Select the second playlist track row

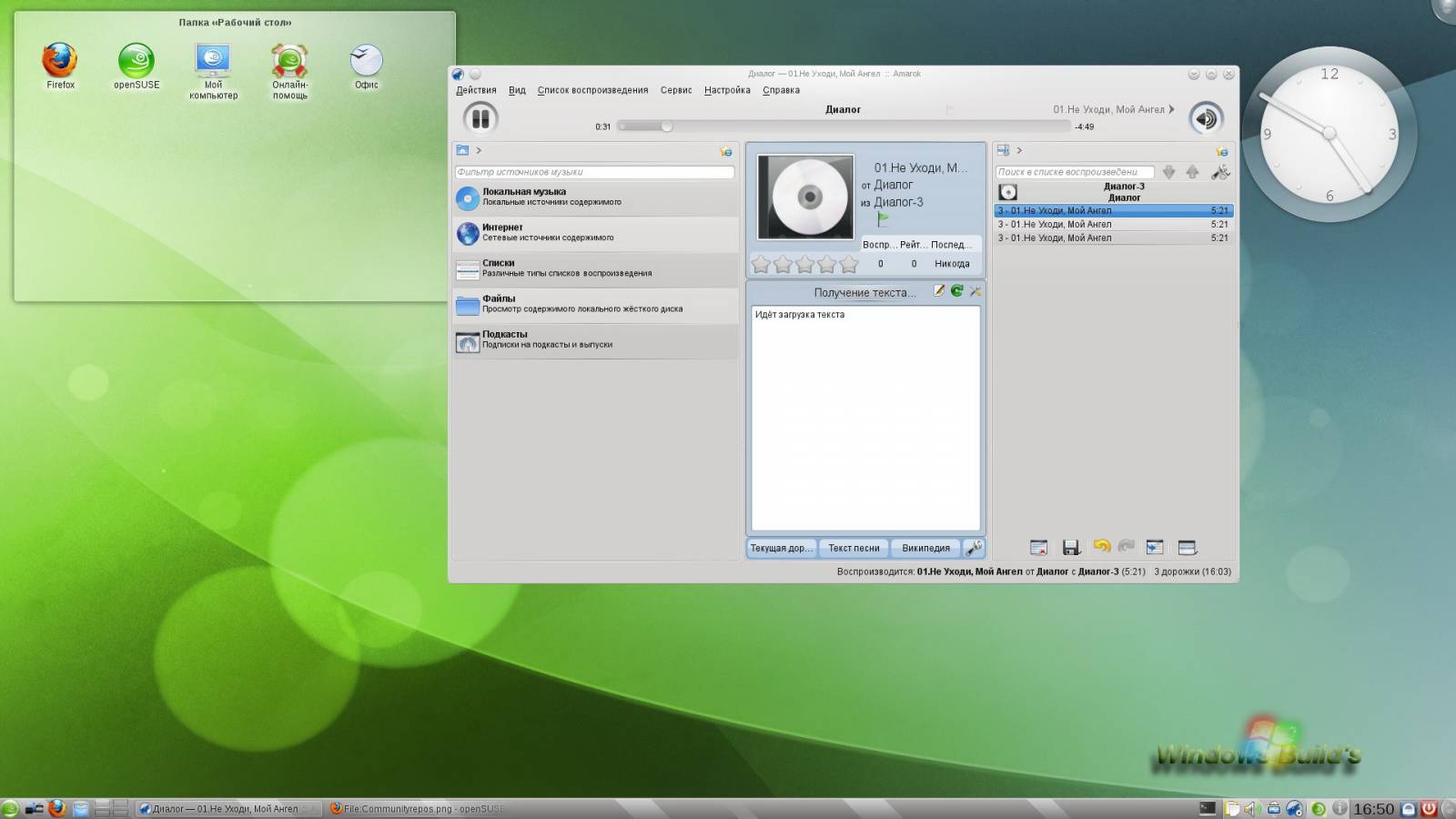[x=1114, y=224]
